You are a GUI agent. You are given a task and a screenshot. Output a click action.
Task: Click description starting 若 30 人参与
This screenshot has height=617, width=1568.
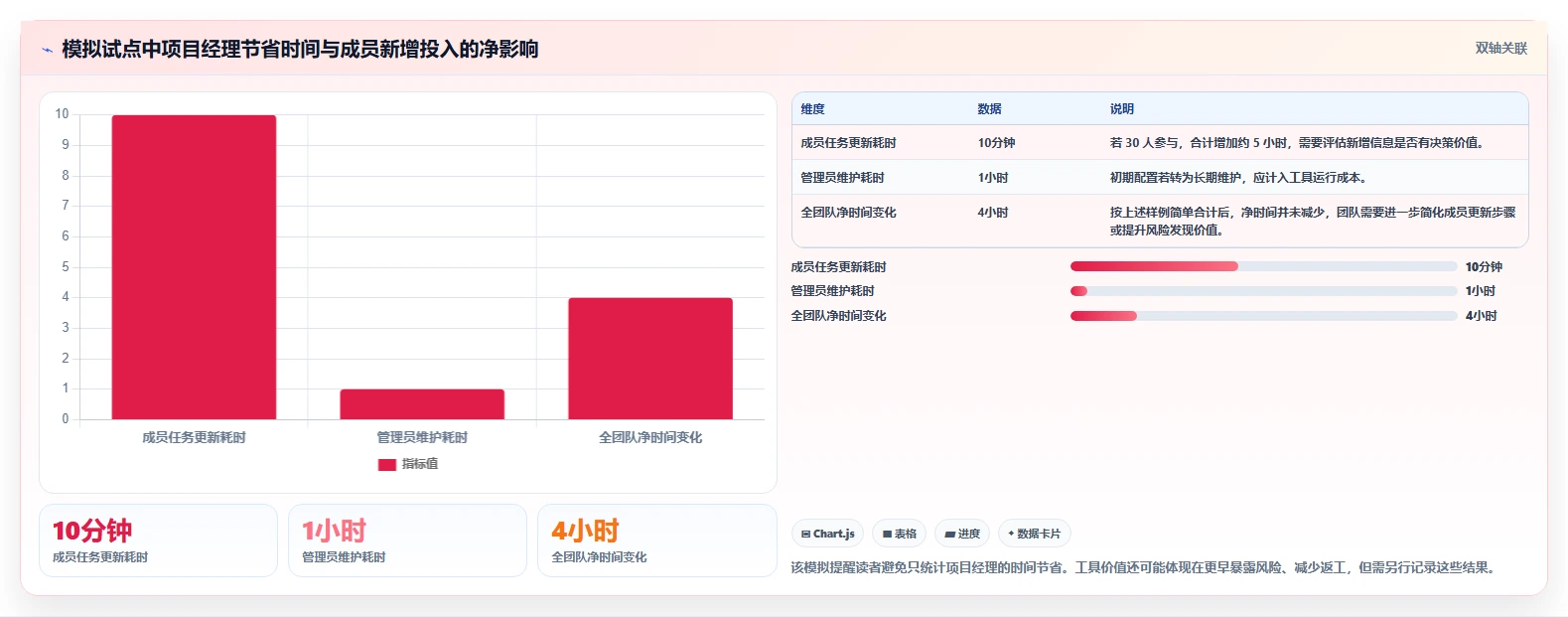tap(1299, 143)
